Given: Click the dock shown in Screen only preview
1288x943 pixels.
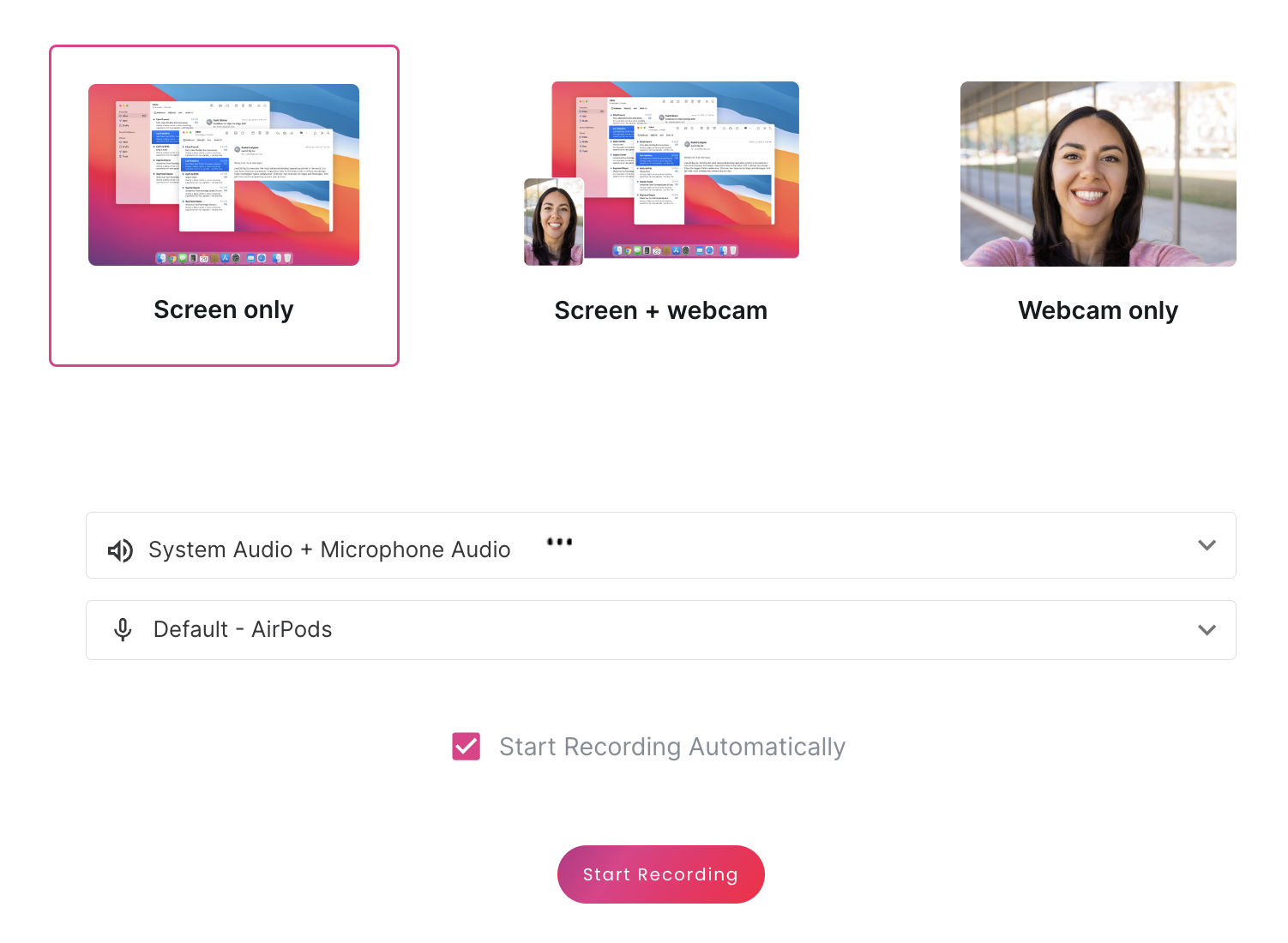Looking at the screenshot, I should click(x=224, y=257).
